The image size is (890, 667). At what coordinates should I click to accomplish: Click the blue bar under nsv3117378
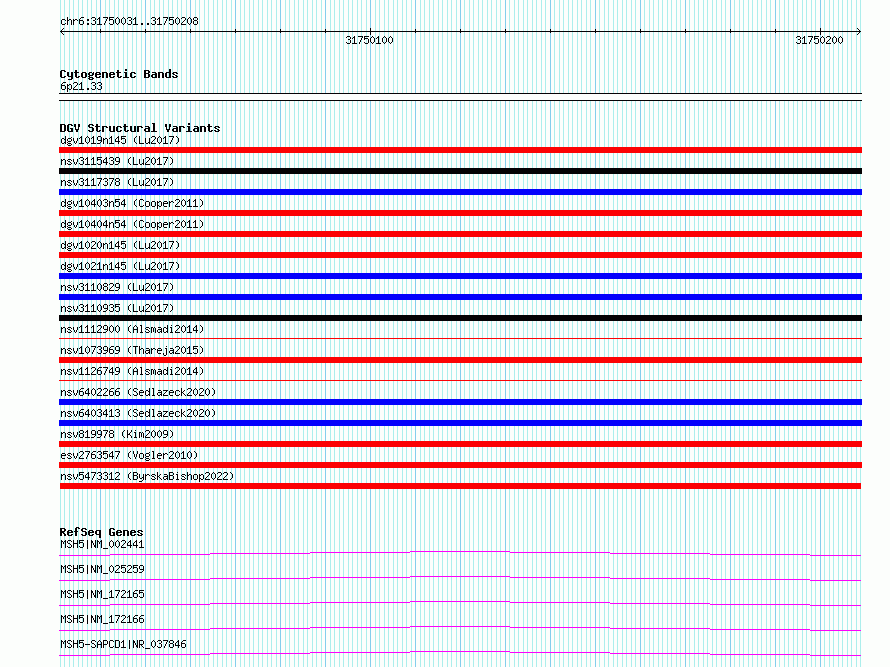pyautogui.click(x=460, y=192)
